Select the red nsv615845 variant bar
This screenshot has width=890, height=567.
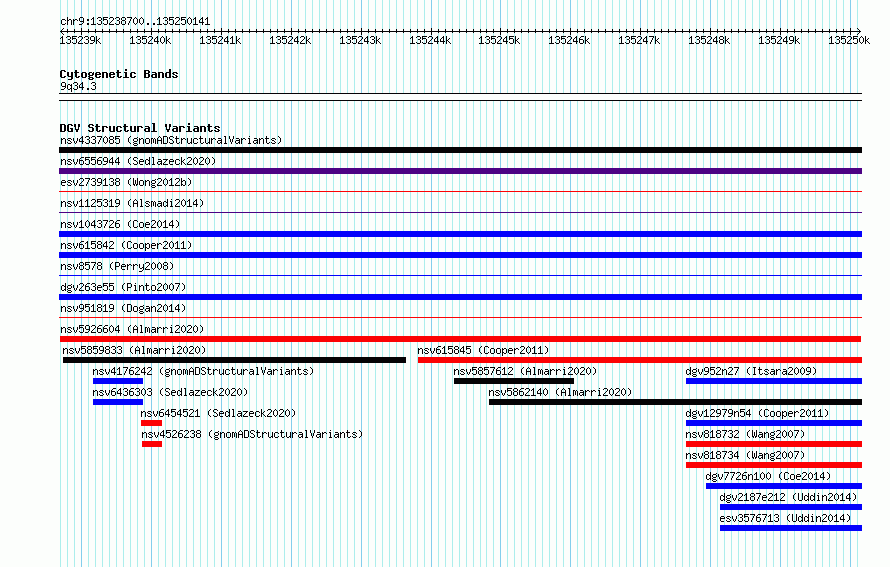(x=640, y=360)
